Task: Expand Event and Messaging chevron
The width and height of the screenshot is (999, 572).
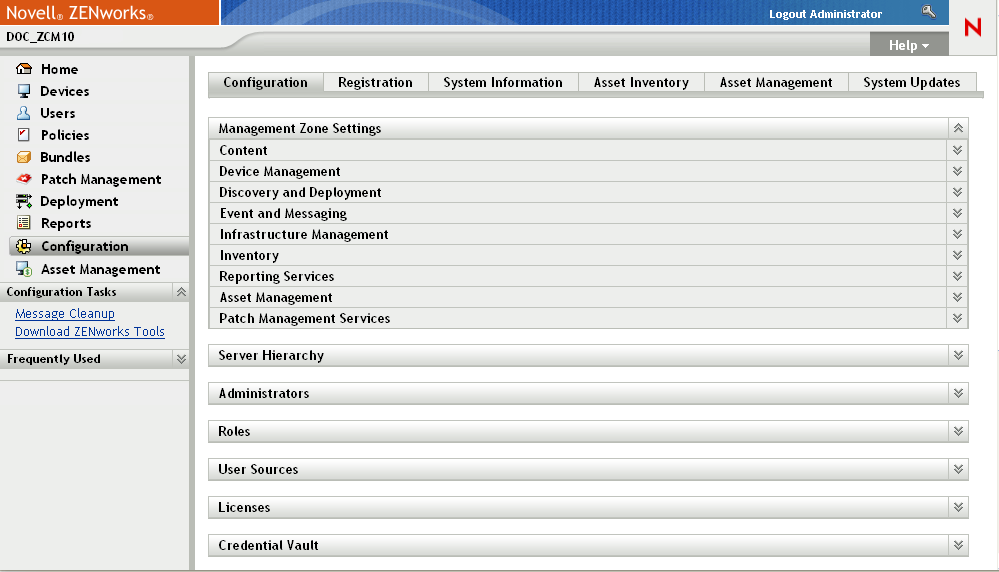Action: [957, 213]
